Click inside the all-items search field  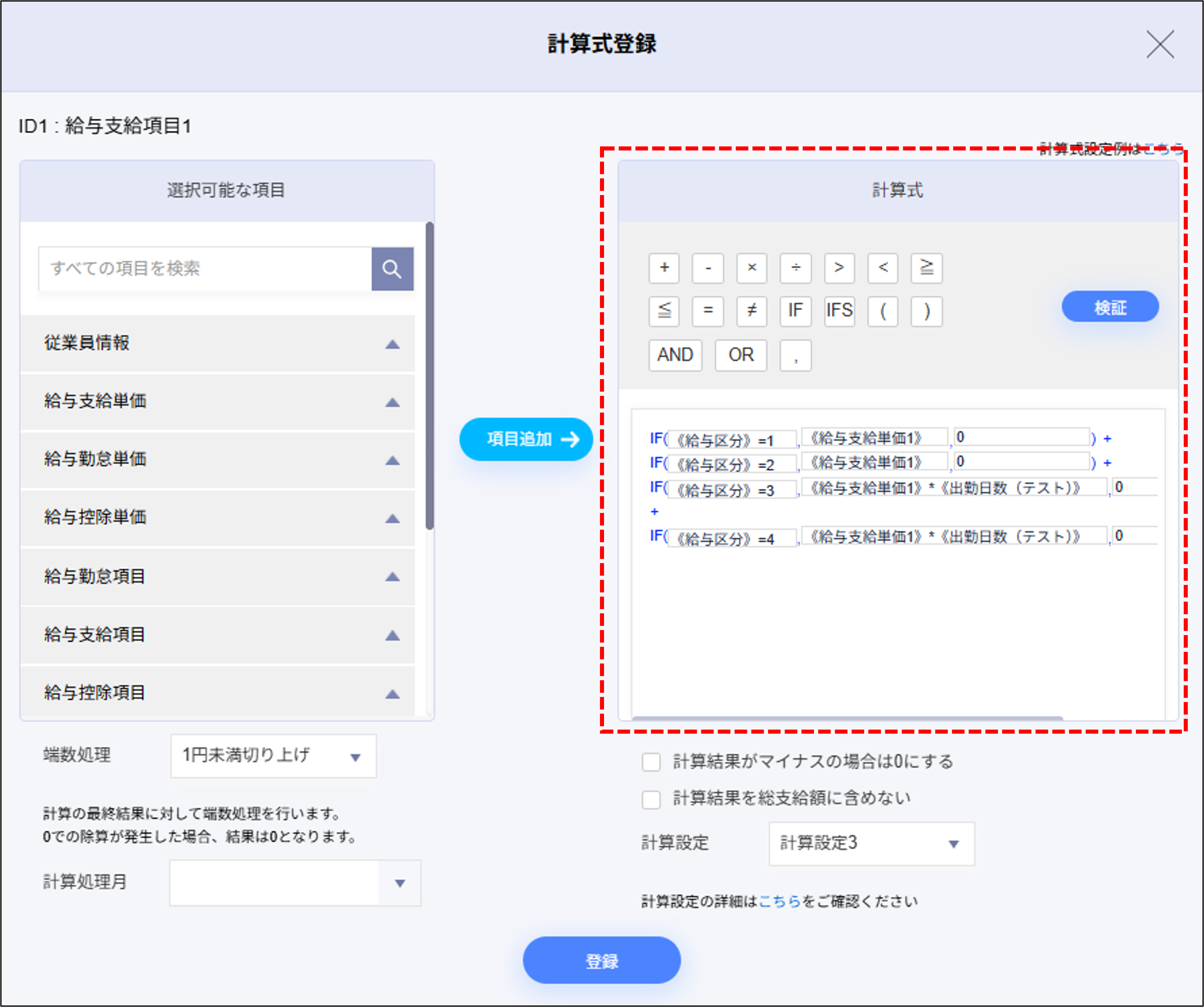pos(204,268)
